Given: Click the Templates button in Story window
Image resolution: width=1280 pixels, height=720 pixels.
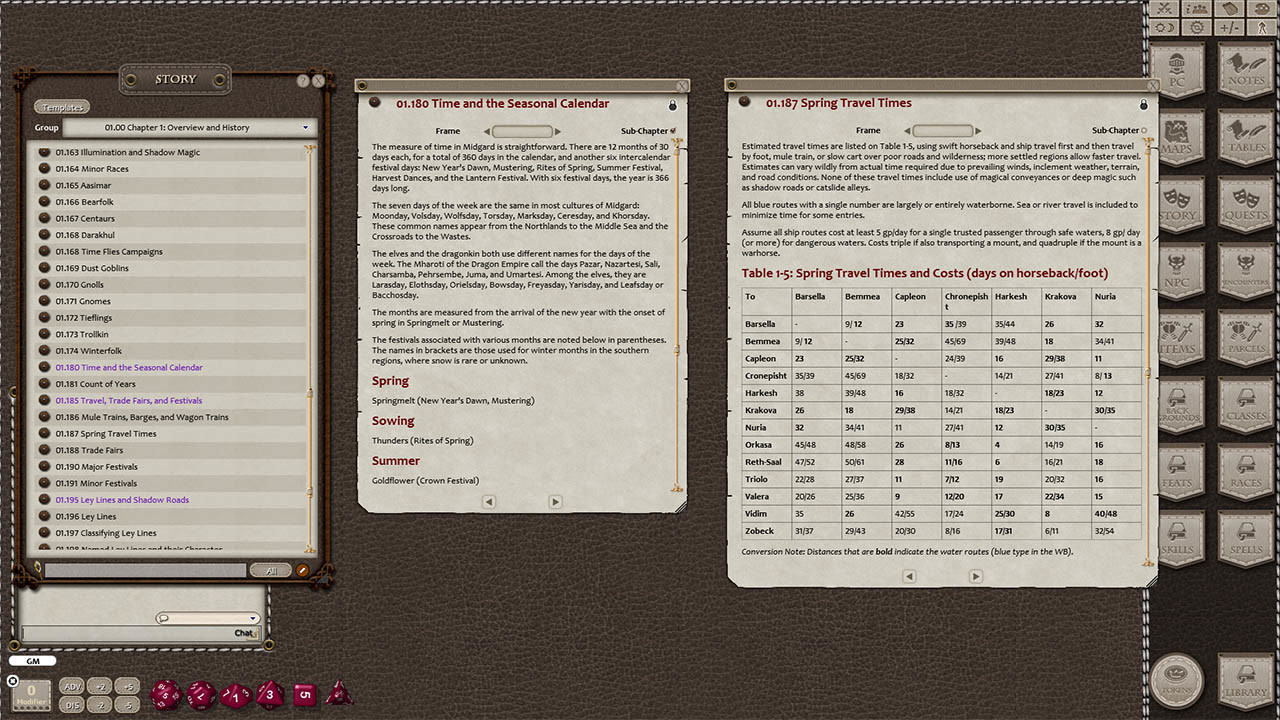Looking at the screenshot, I should 62,107.
